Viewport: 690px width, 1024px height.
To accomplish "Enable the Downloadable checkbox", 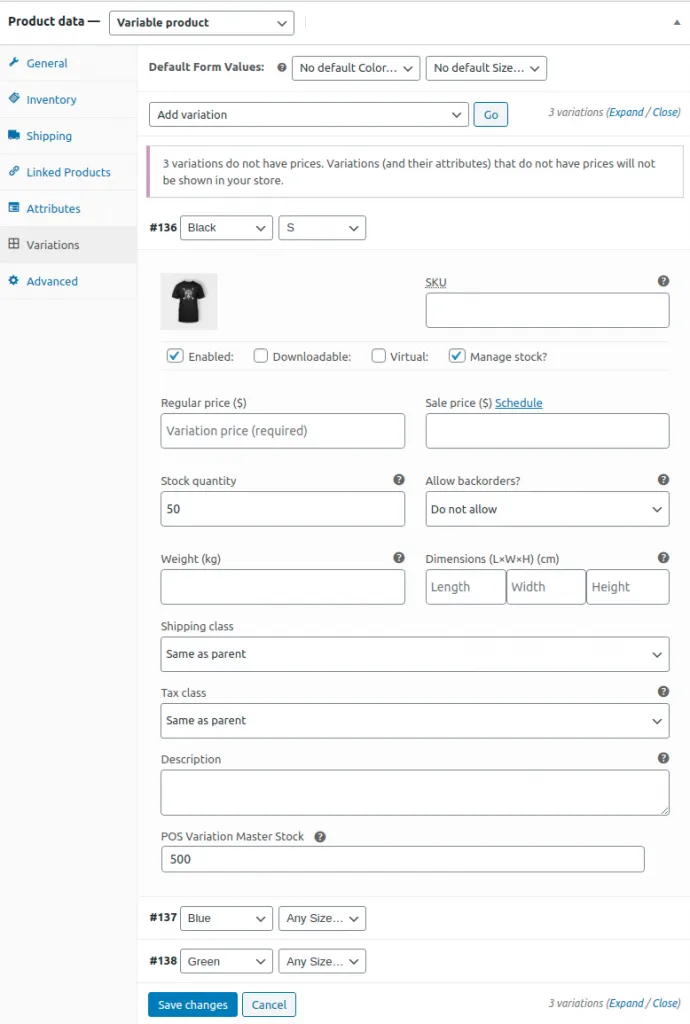I will tap(261, 356).
